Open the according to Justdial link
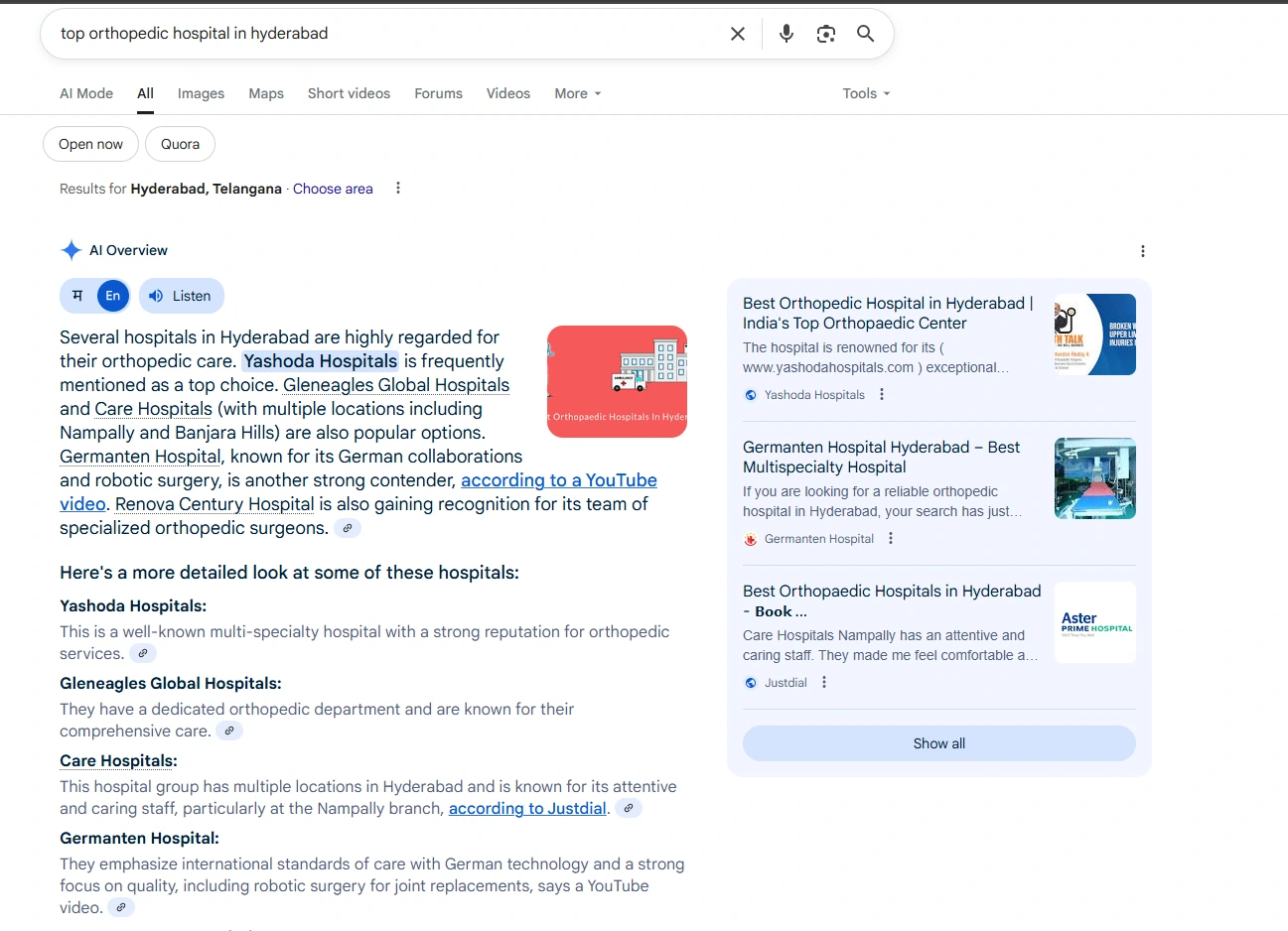 527,808
